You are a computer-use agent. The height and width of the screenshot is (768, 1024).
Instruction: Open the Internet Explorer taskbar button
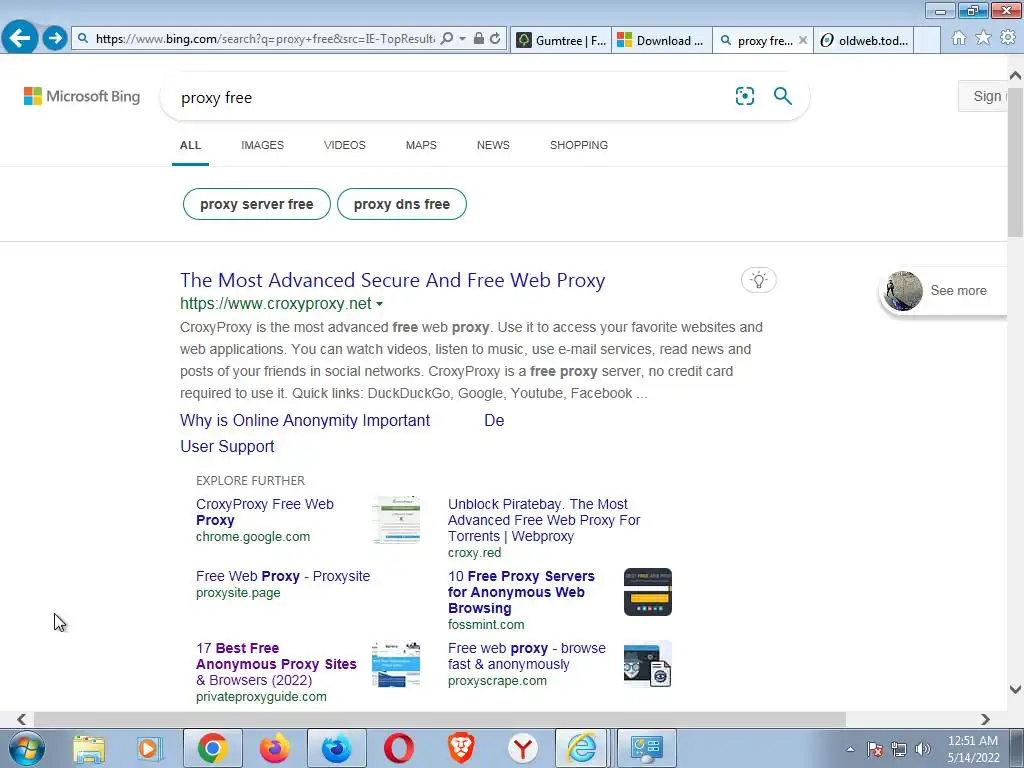tap(582, 748)
